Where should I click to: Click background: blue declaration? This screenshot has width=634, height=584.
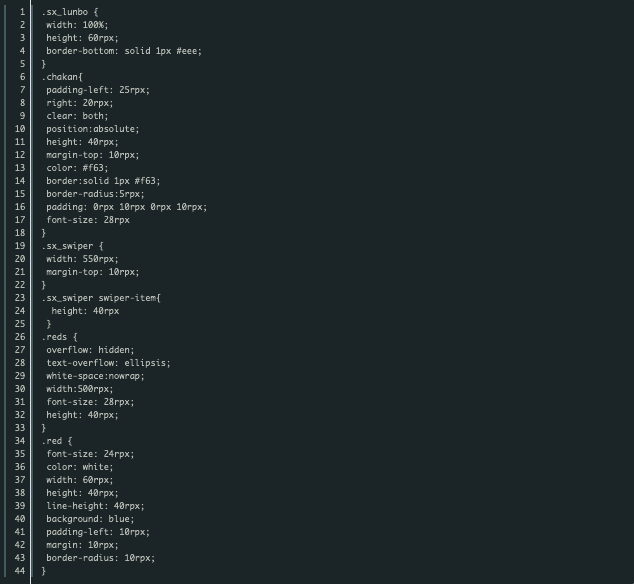90,519
